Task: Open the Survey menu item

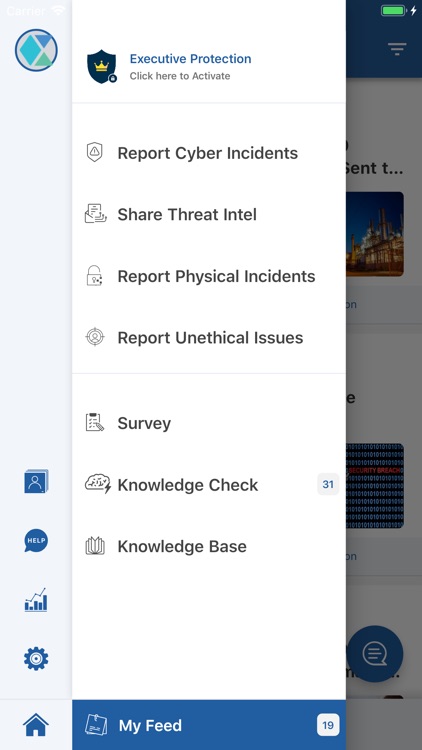Action: pyautogui.click(x=209, y=423)
